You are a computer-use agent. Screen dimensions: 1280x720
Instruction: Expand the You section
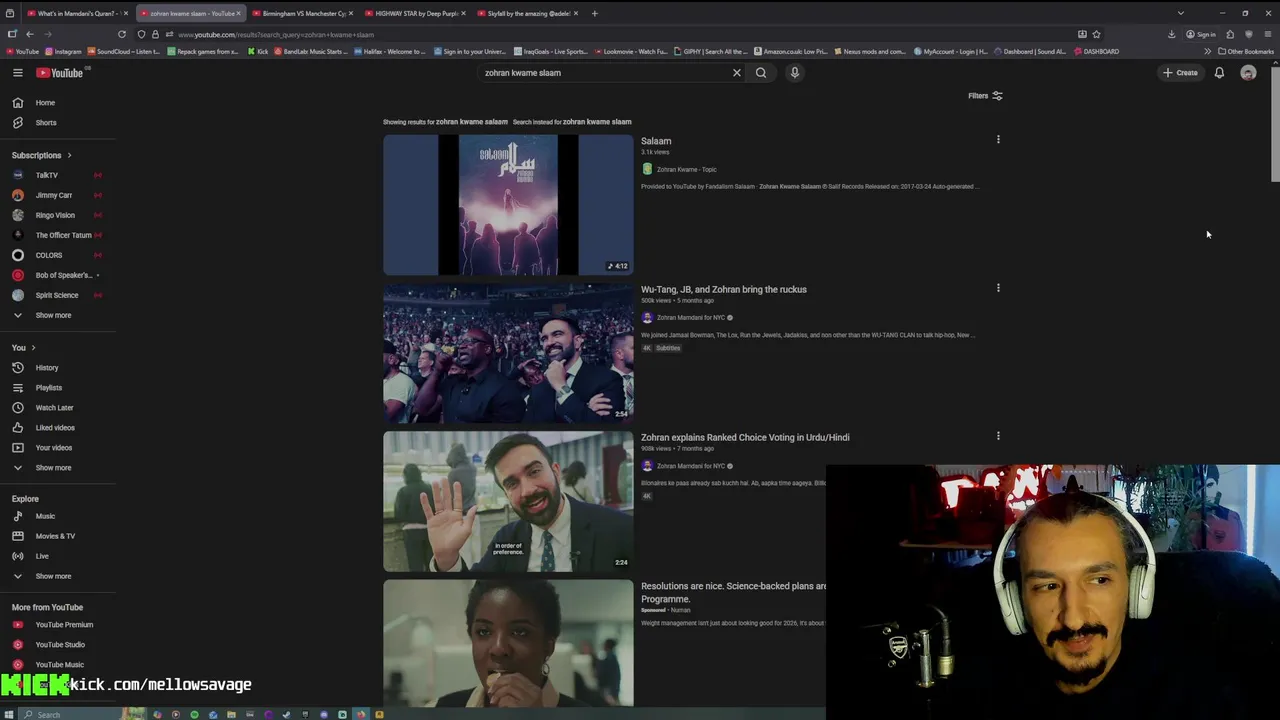coord(24,347)
